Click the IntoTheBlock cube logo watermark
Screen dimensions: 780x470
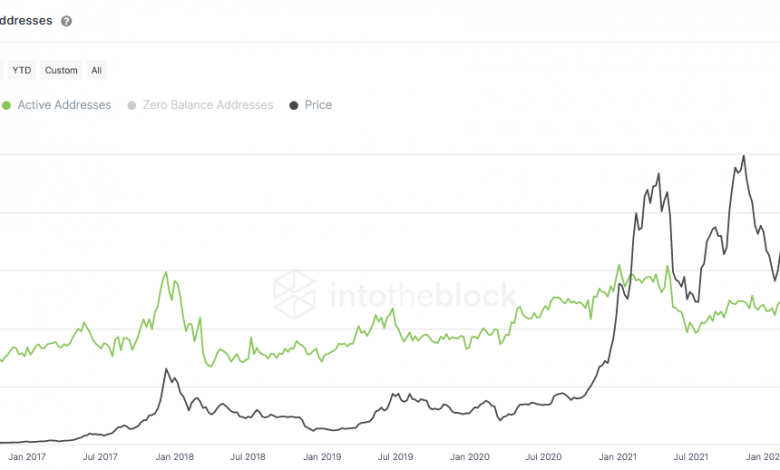[295, 294]
